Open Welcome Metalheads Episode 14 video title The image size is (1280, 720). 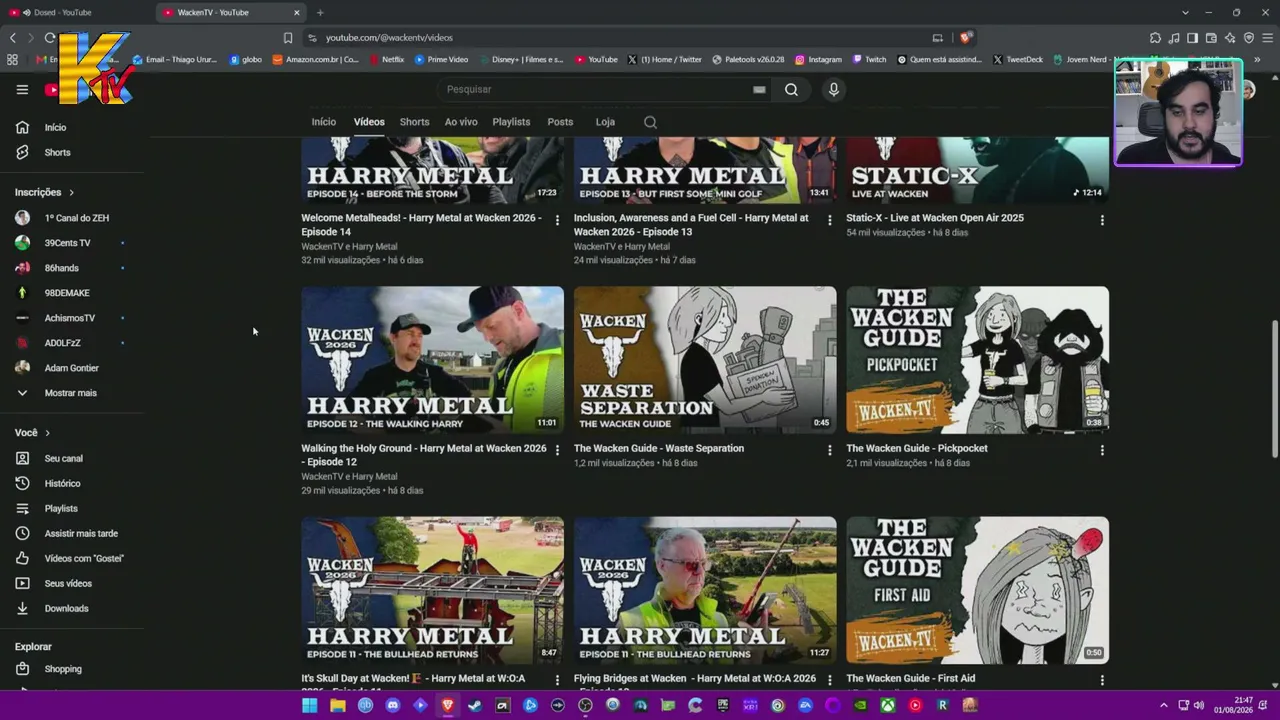point(422,225)
